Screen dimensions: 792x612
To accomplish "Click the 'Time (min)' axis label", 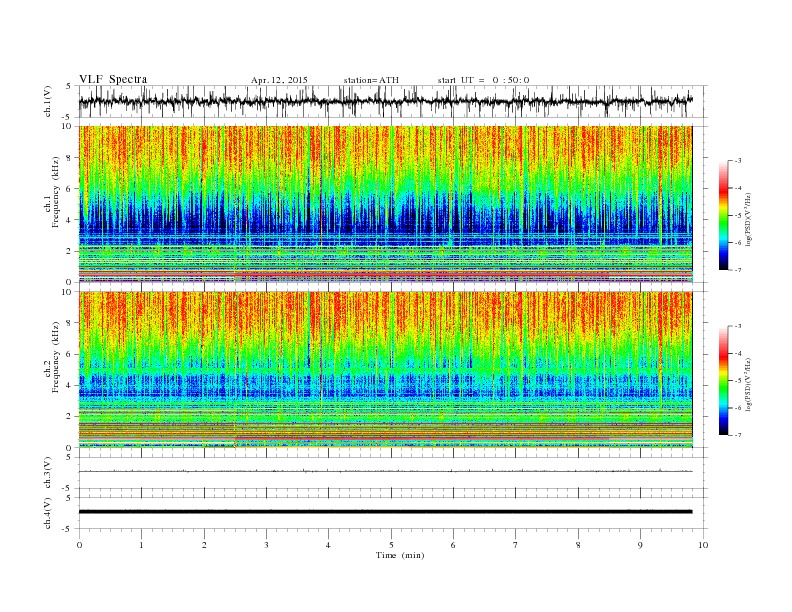I will [400, 555].
